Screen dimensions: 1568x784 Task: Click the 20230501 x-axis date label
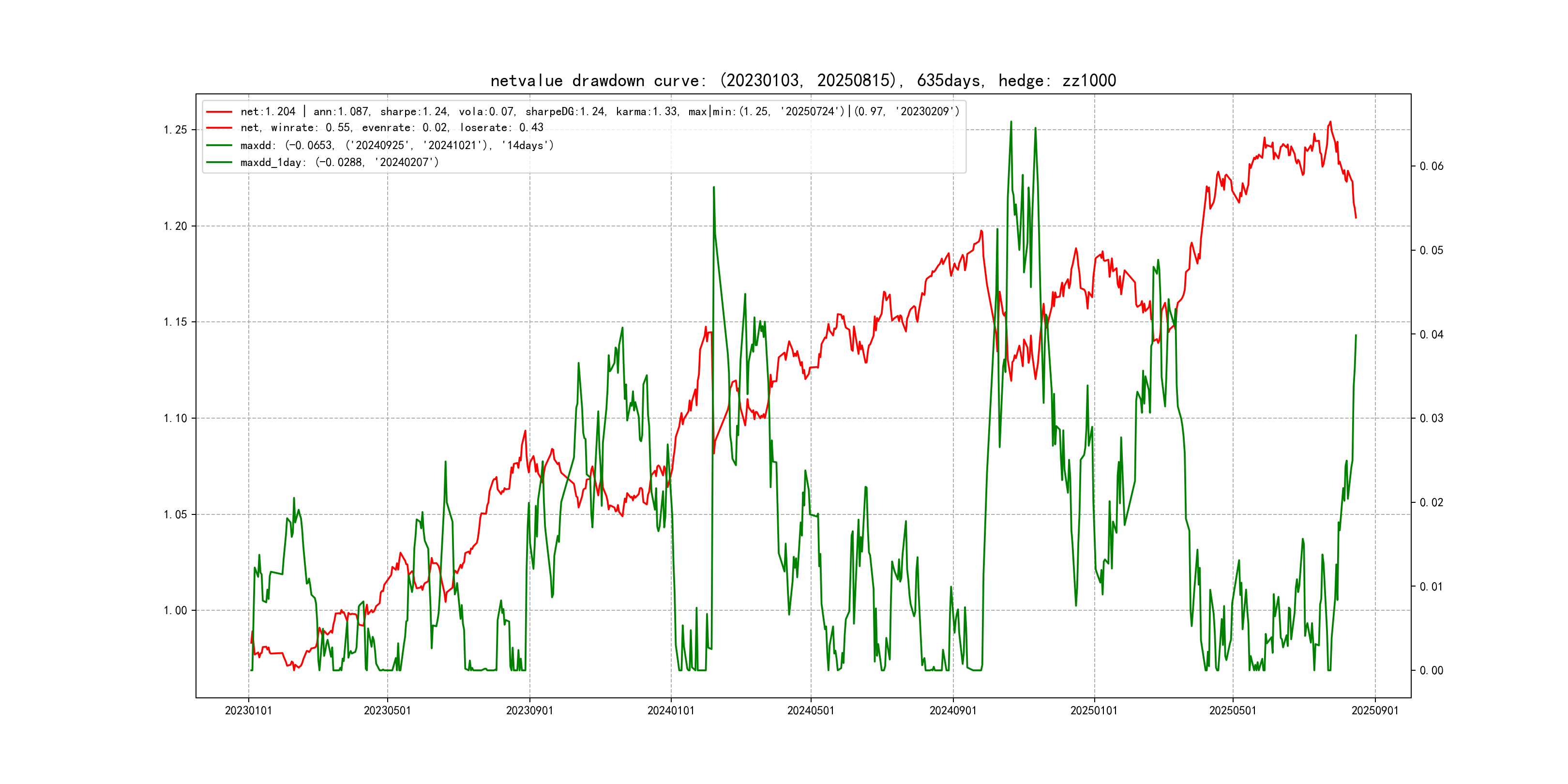coord(387,711)
